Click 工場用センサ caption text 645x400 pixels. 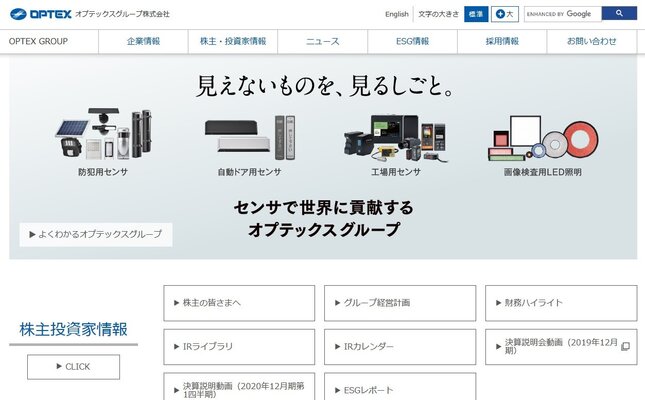click(396, 172)
